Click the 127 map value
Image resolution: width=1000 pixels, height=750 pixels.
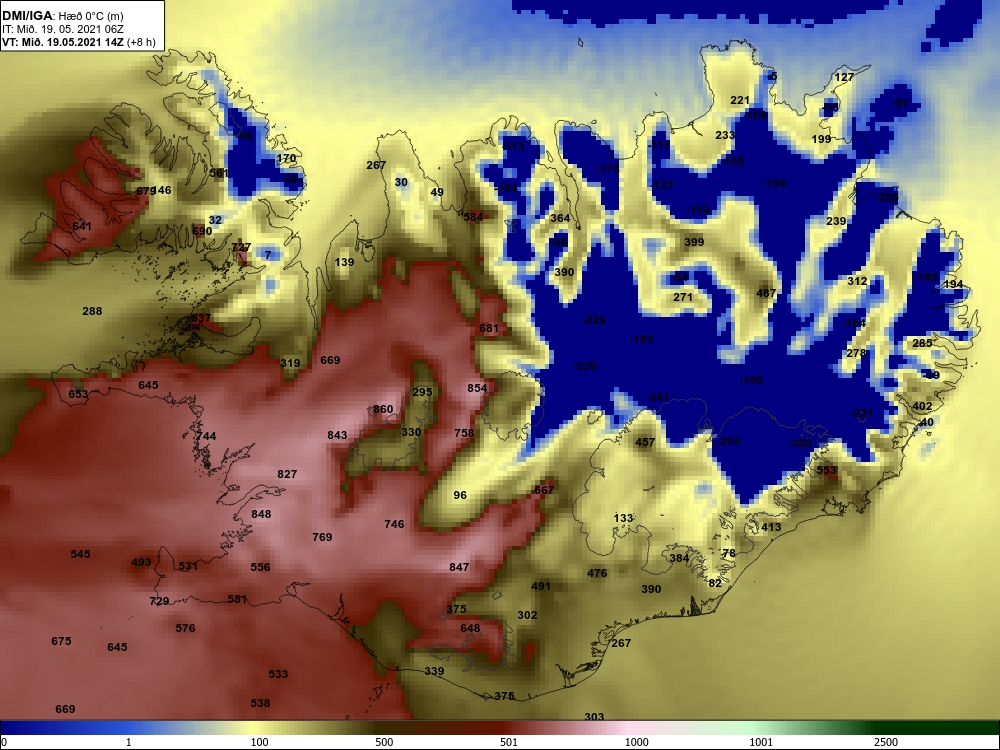point(844,77)
